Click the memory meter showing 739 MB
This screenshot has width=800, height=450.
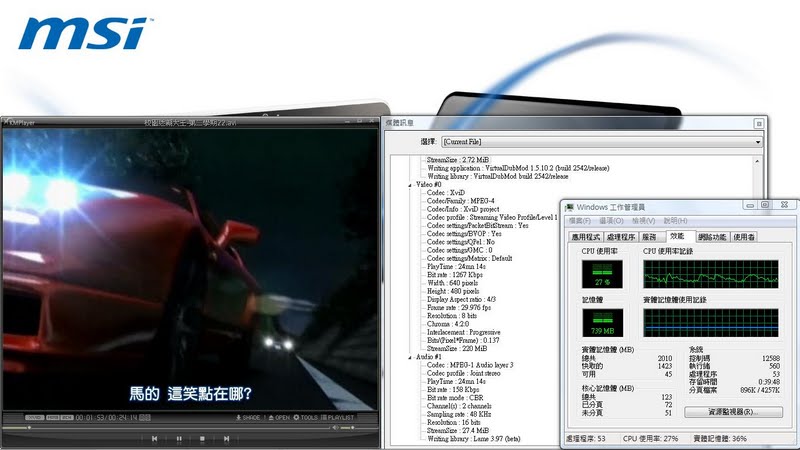click(603, 322)
